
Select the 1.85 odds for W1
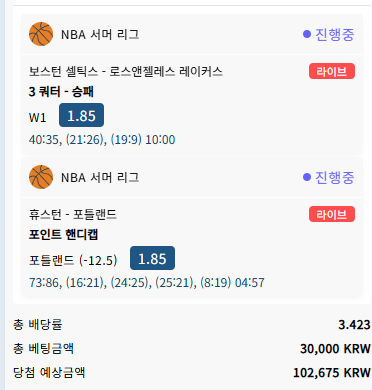click(81, 115)
